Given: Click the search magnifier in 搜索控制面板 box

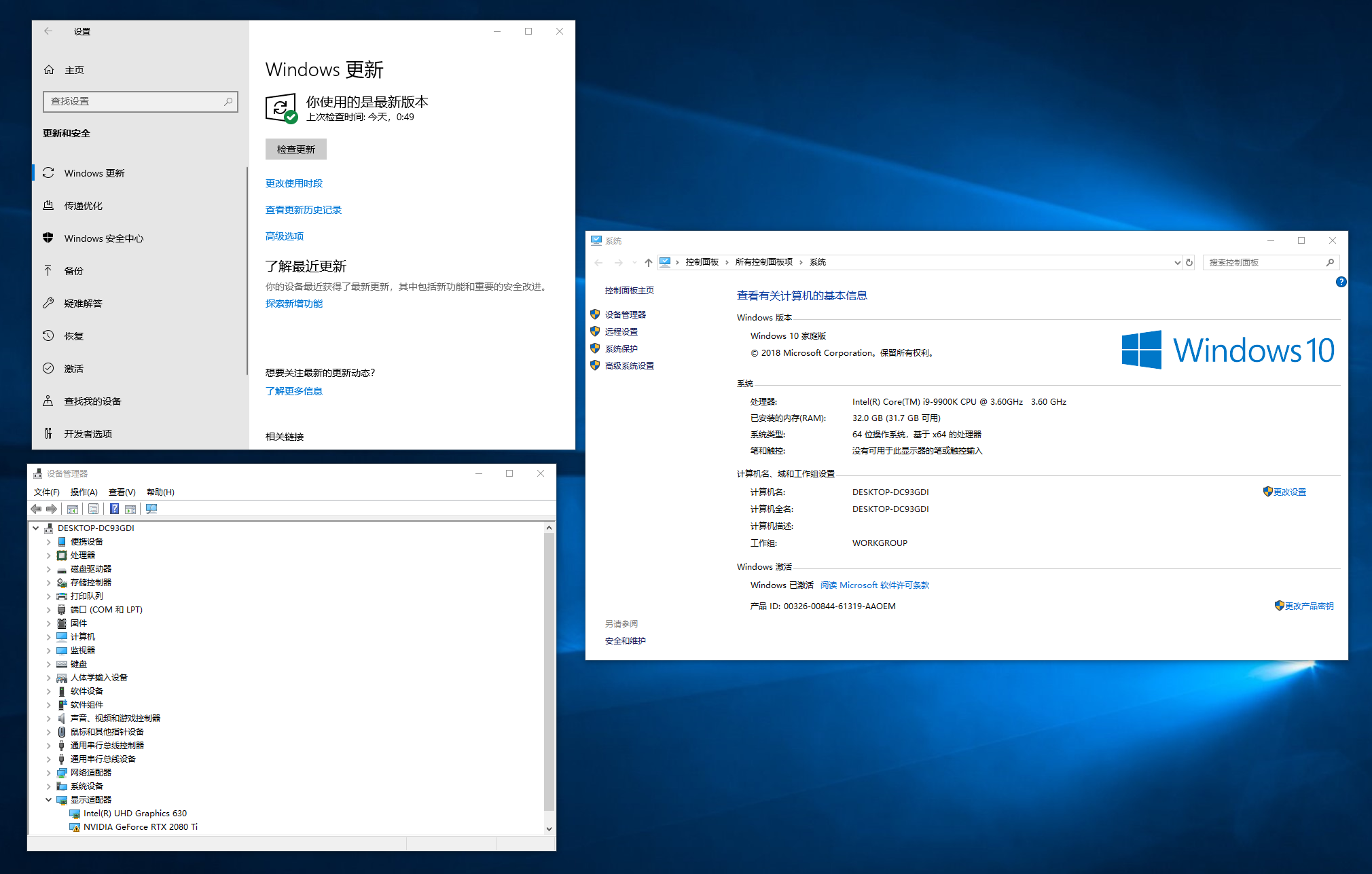Looking at the screenshot, I should (x=1331, y=263).
